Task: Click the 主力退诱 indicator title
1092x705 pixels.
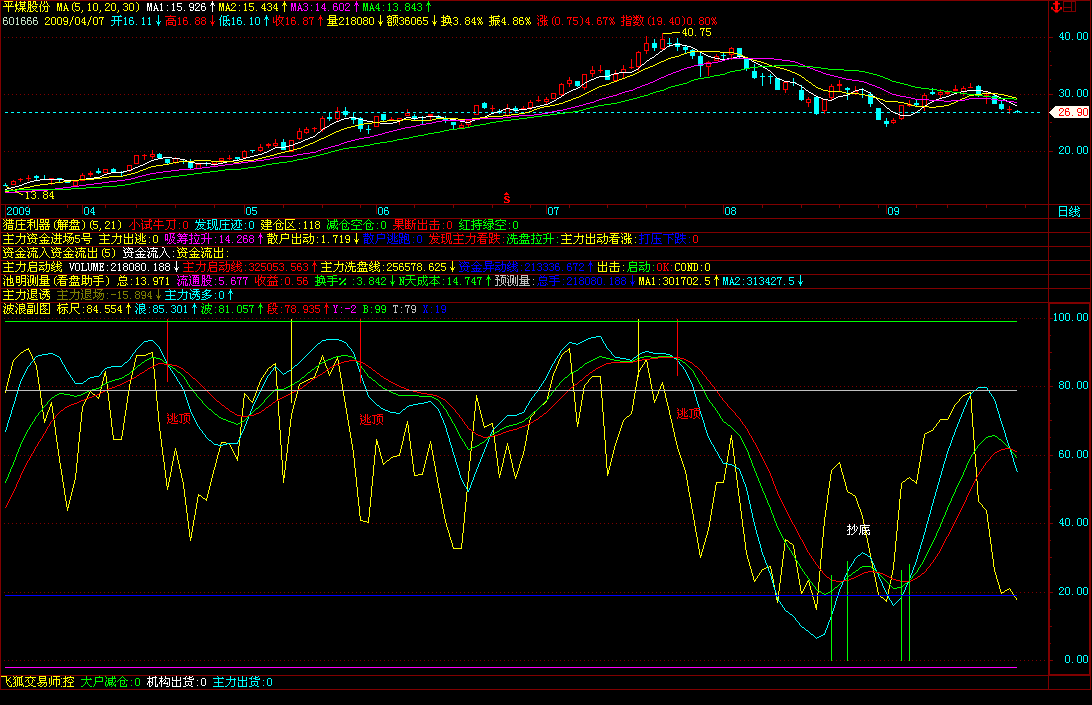Action: 26,295
